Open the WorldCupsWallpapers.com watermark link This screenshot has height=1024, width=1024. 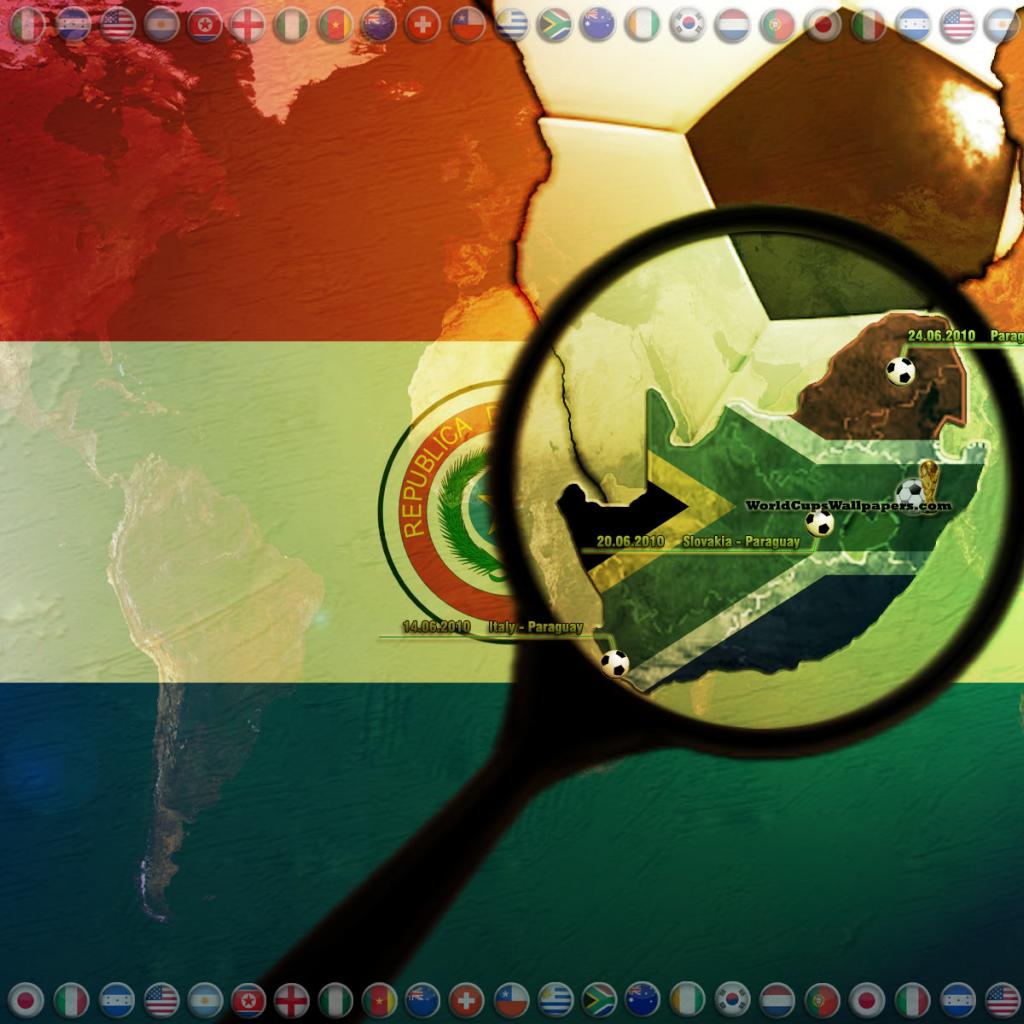[848, 507]
